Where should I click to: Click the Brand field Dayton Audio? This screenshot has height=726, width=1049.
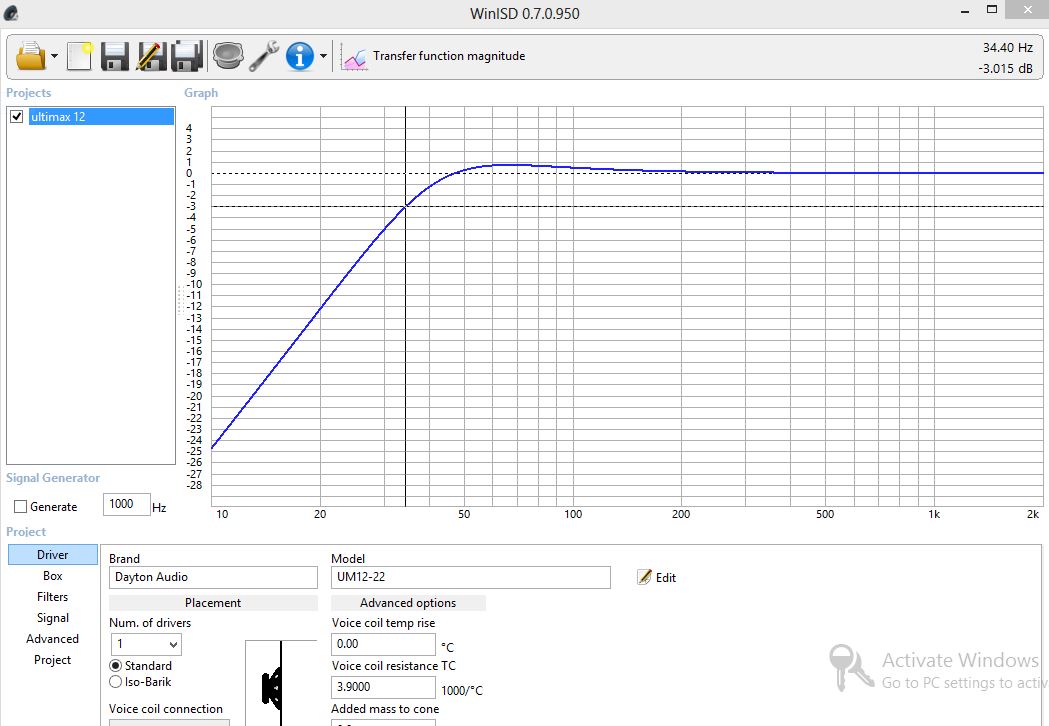(213, 577)
